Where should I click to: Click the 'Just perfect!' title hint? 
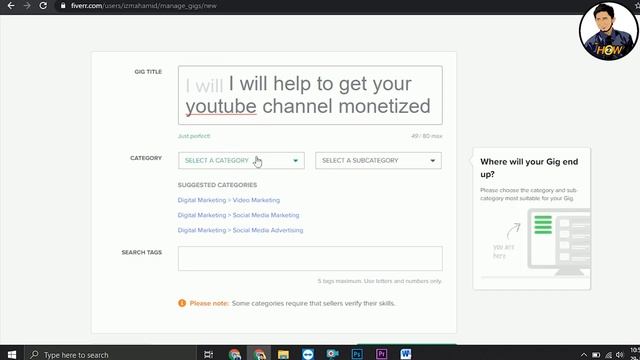click(x=194, y=136)
